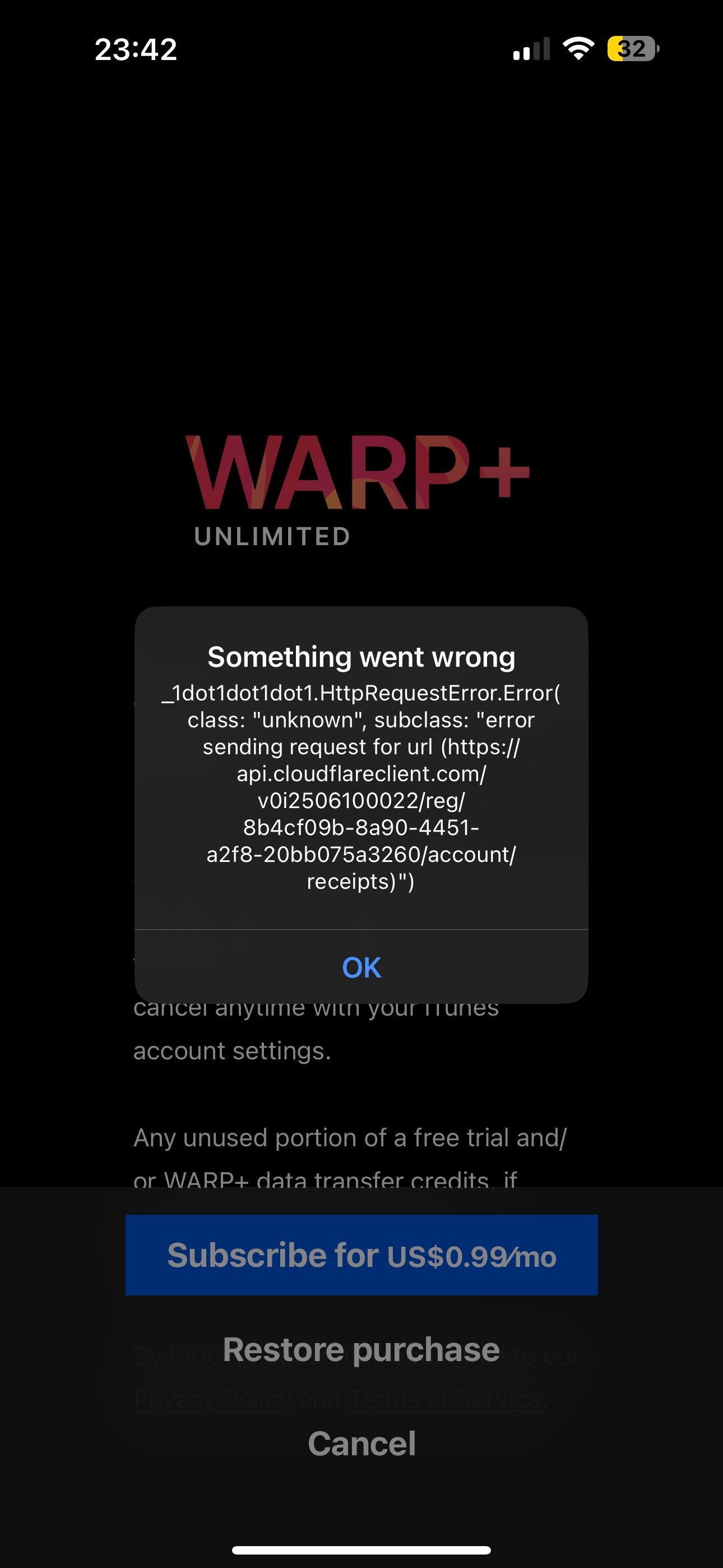This screenshot has width=723, height=1568.
Task: Tap the api.cloudflareclient.com URL text
Action: tap(361, 773)
